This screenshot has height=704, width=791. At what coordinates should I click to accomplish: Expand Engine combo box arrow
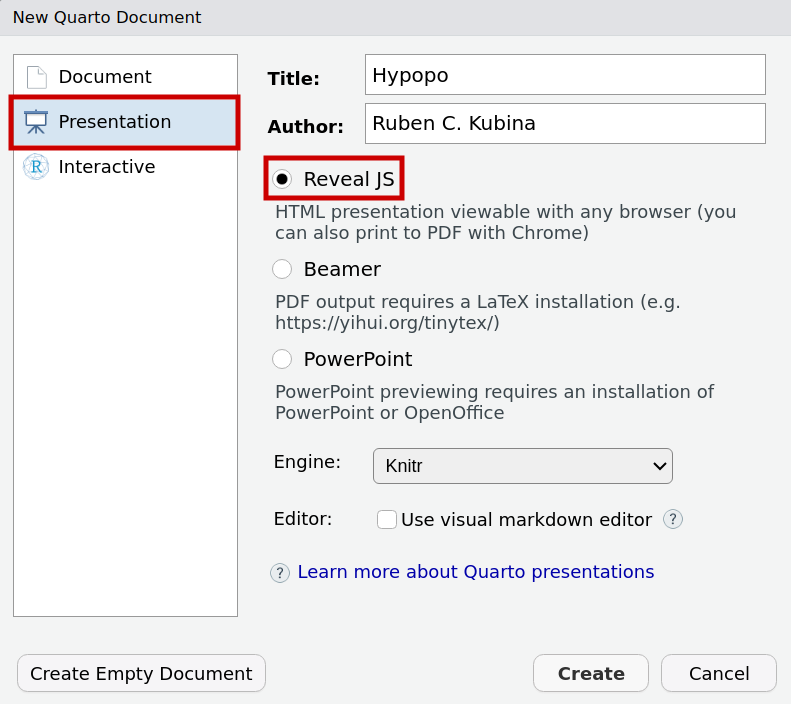pyautogui.click(x=659, y=466)
